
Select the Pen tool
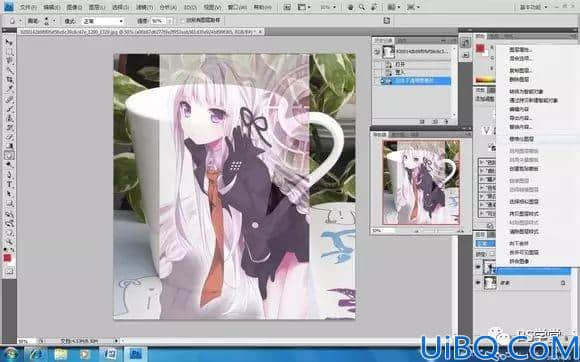(9, 175)
